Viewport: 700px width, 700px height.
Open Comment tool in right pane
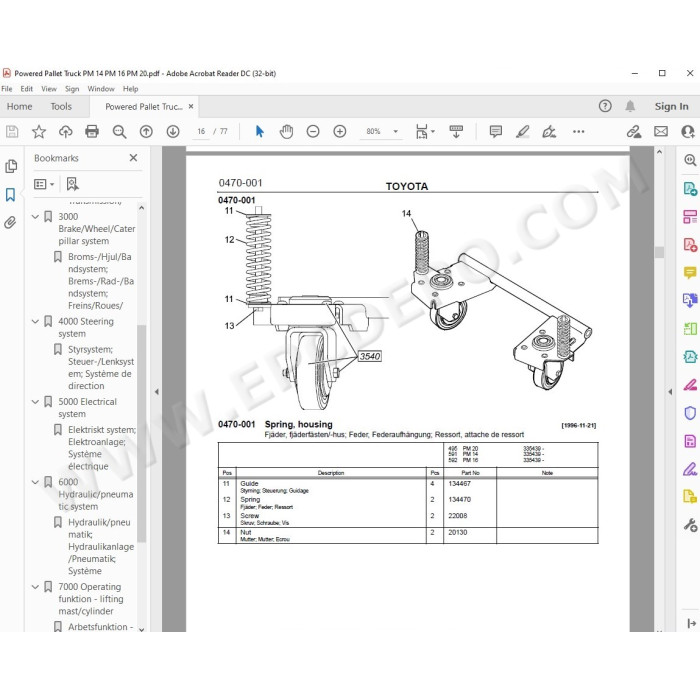pyautogui.click(x=690, y=272)
